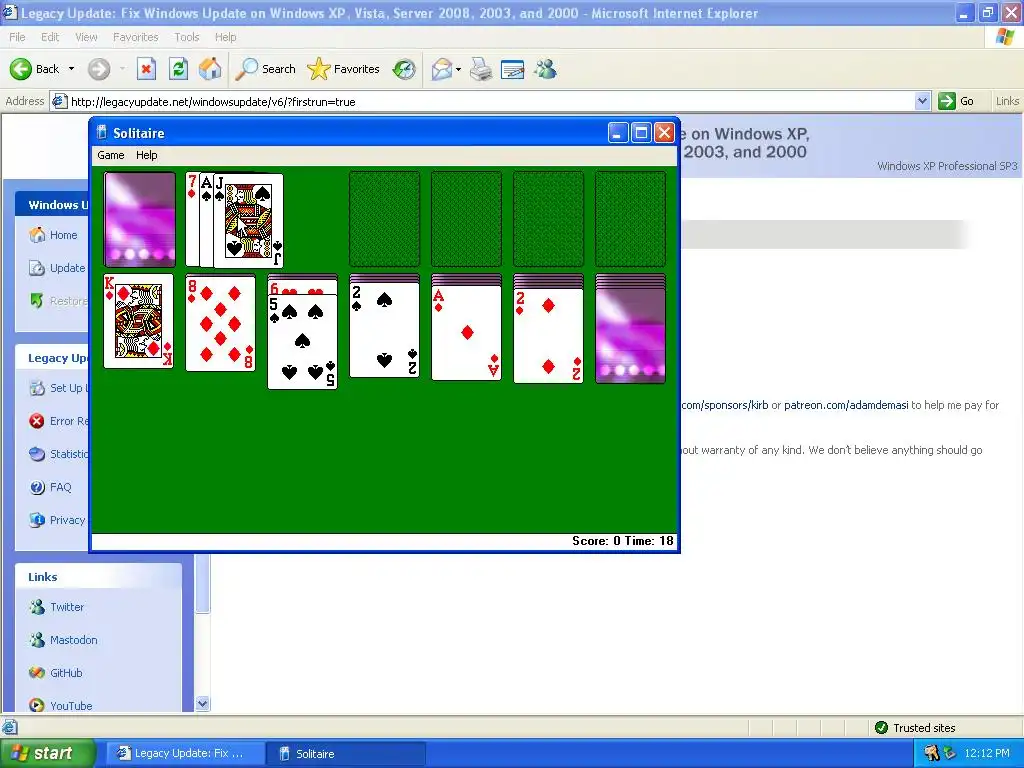
Task: Click the Statistics sidebar link
Action: [57, 454]
